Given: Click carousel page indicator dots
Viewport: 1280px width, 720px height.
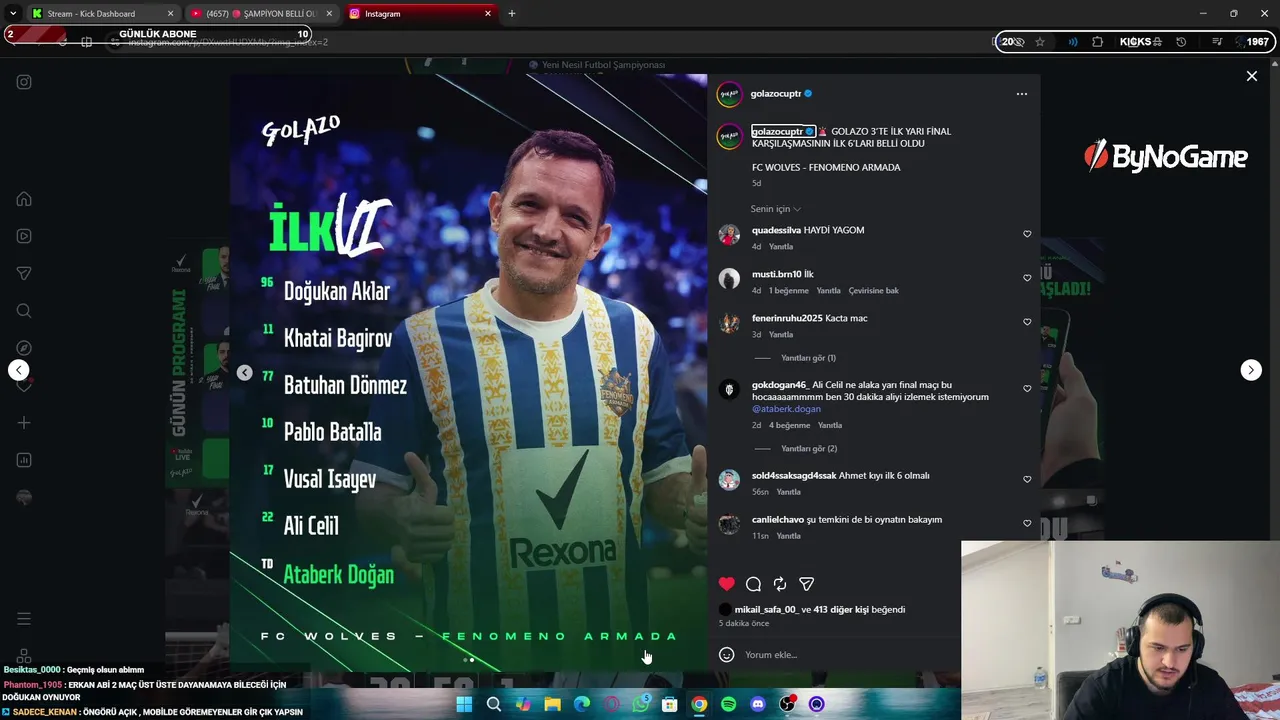Looking at the screenshot, I should pos(469,660).
